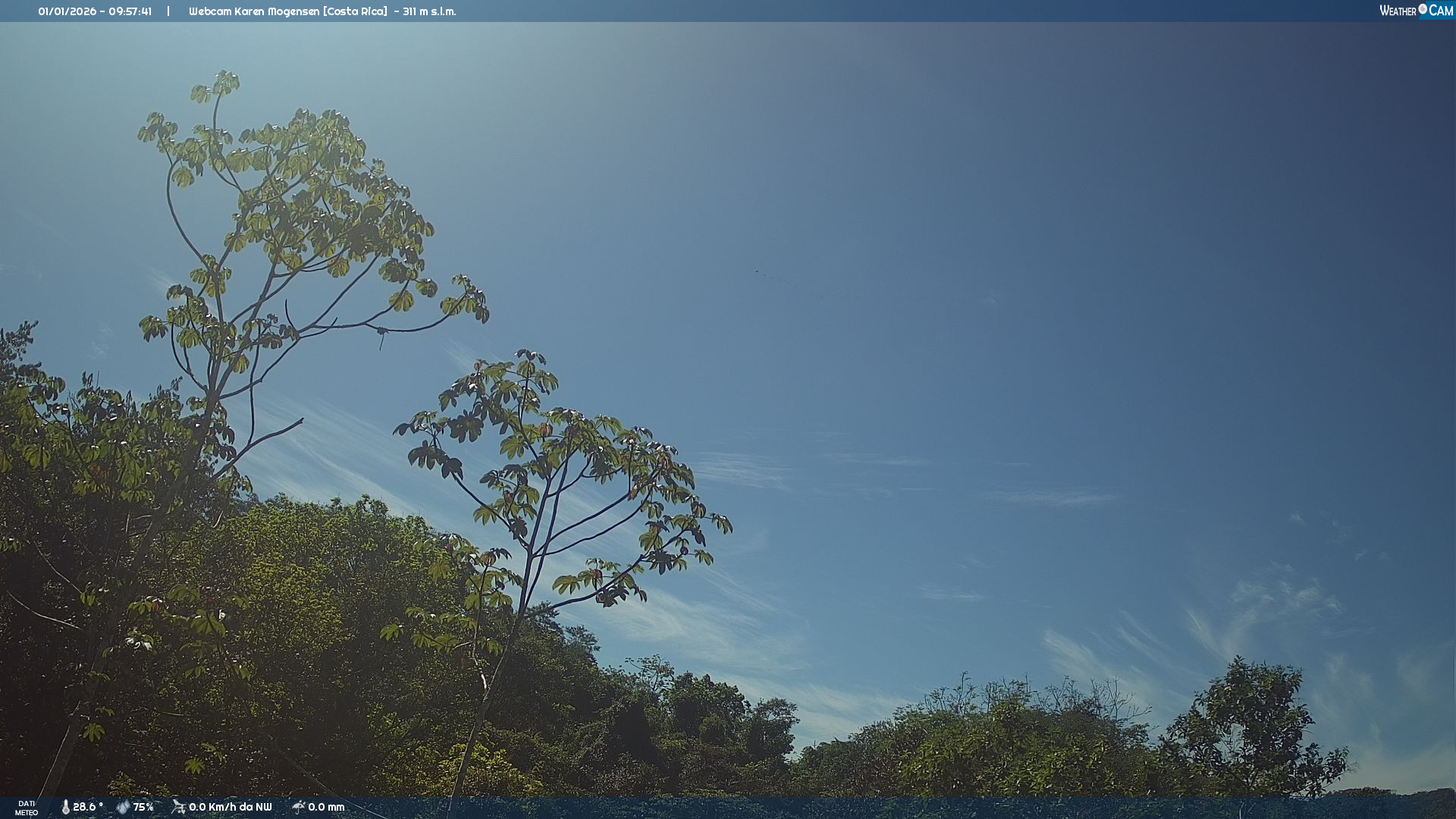
Task: Click the thermometer temperature icon
Action: pyautogui.click(x=65, y=807)
